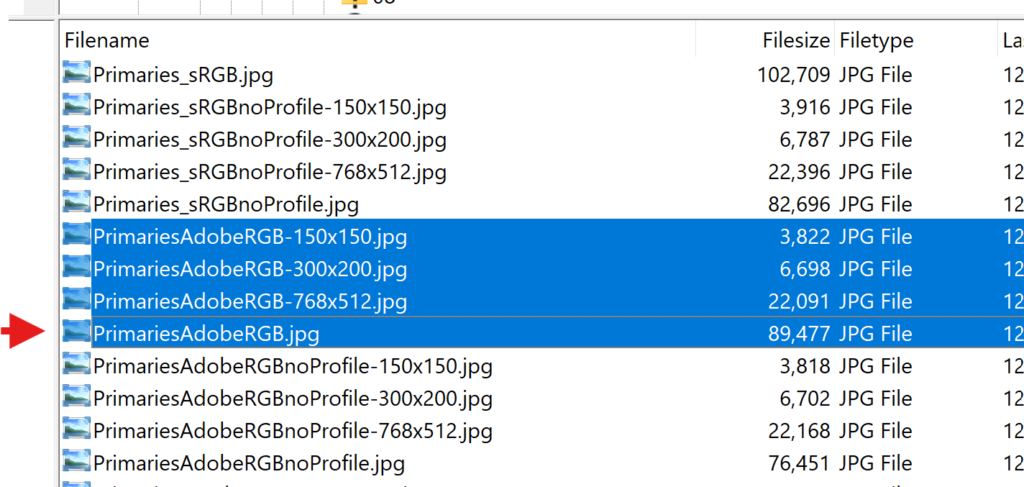Select PrimariesAdobeRGBnoProfile-300x200.jpg file name
The height and width of the screenshot is (487, 1024).
pos(293,399)
